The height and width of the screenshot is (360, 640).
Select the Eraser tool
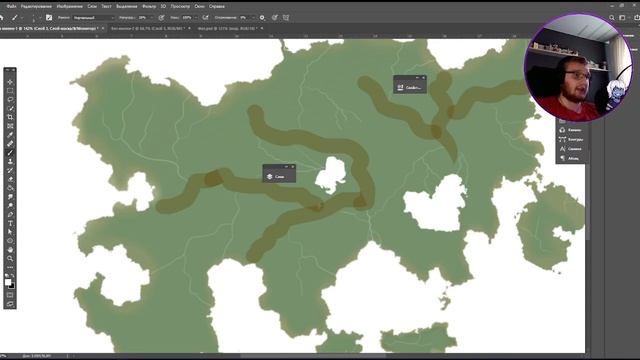tap(10, 179)
